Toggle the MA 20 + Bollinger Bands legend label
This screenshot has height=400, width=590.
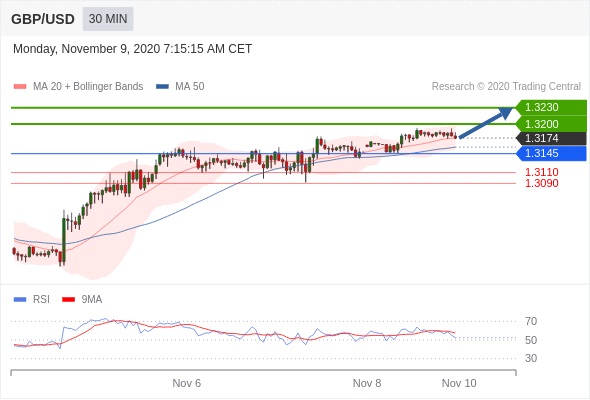88,87
